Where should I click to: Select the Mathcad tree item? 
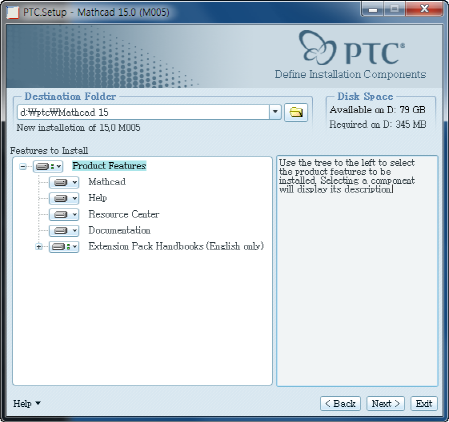tap(107, 182)
